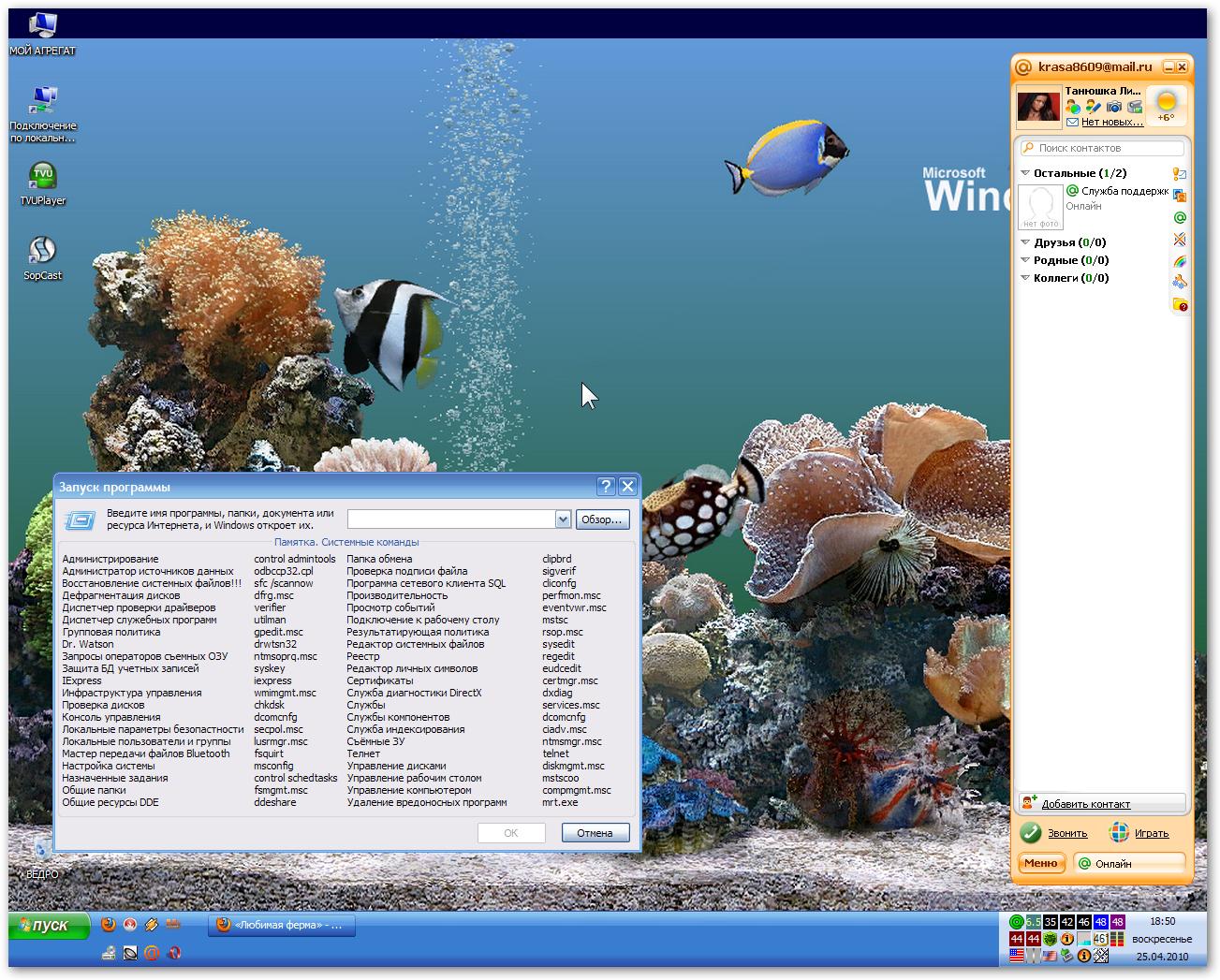Click the text 'Дефрагментация дисков'
The width and height of the screenshot is (1220, 980).
pyautogui.click(x=122, y=595)
